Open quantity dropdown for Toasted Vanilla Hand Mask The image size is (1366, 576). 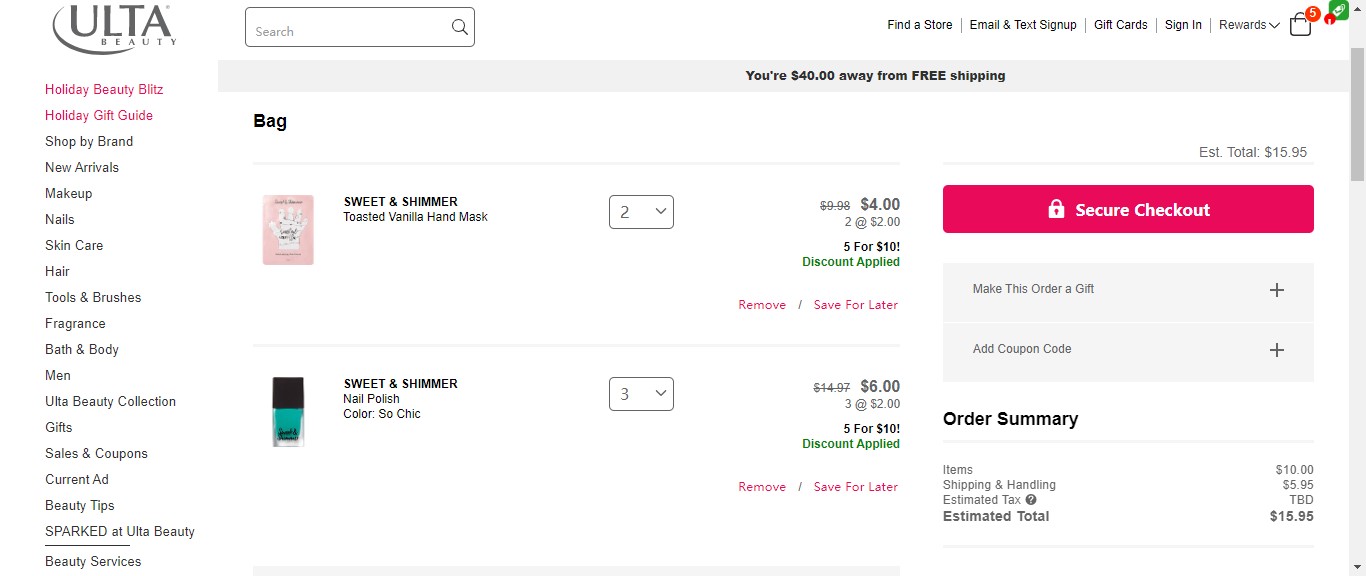tap(641, 212)
